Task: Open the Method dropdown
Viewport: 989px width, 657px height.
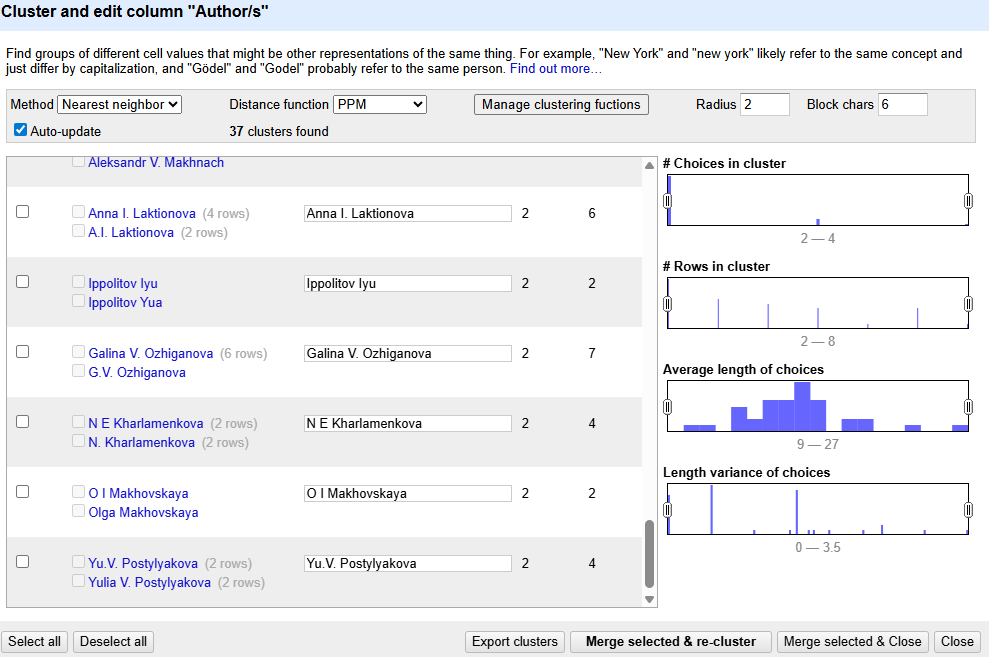Action: [x=119, y=104]
